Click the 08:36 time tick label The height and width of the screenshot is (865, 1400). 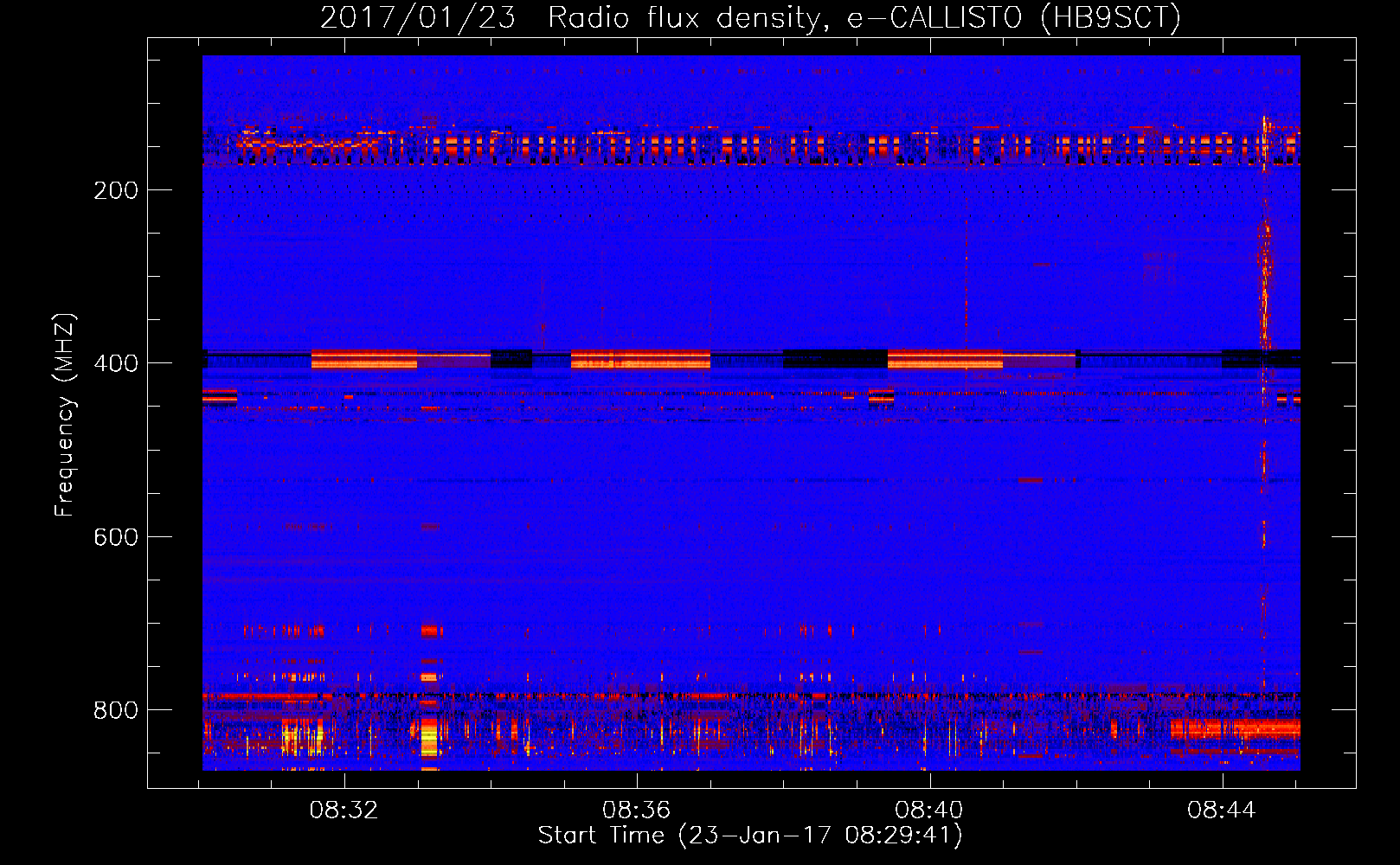[637, 811]
